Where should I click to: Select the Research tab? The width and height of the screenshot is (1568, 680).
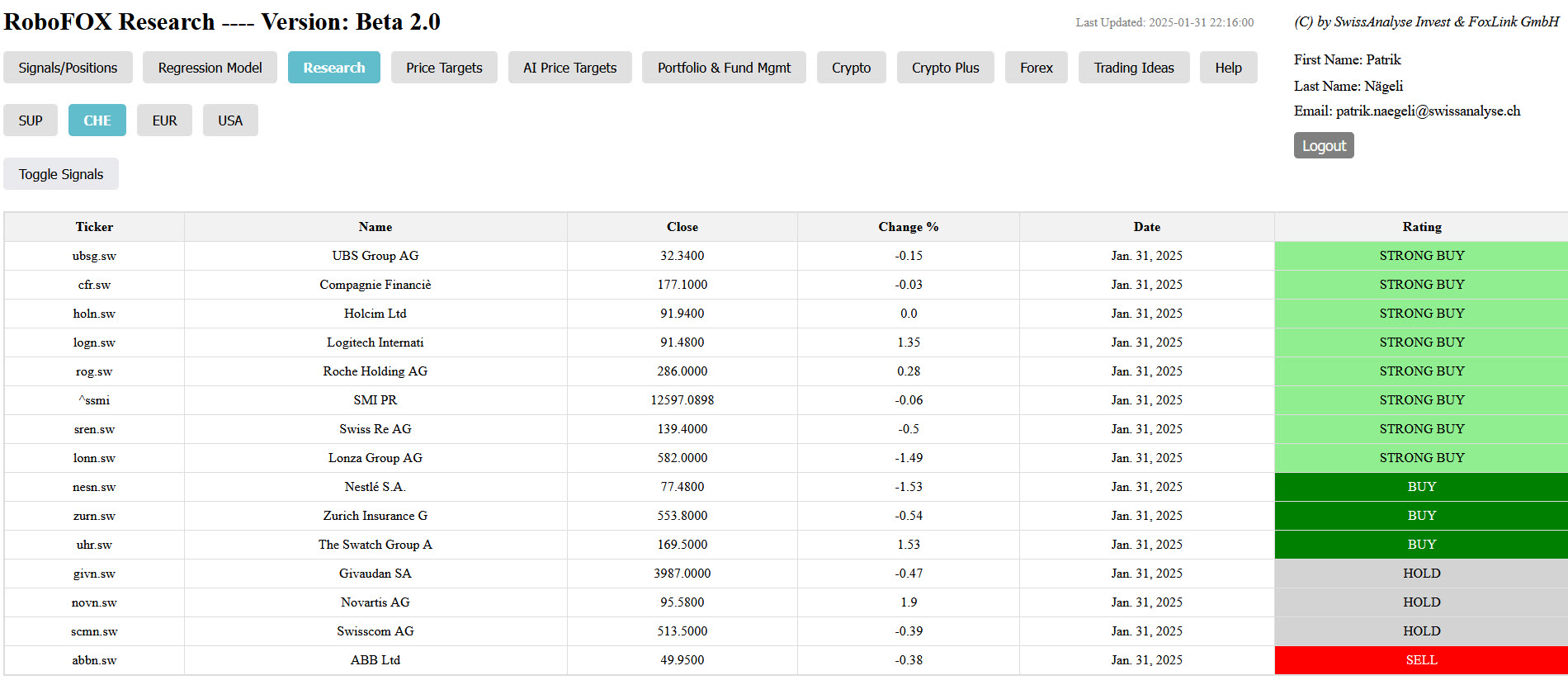(x=333, y=68)
